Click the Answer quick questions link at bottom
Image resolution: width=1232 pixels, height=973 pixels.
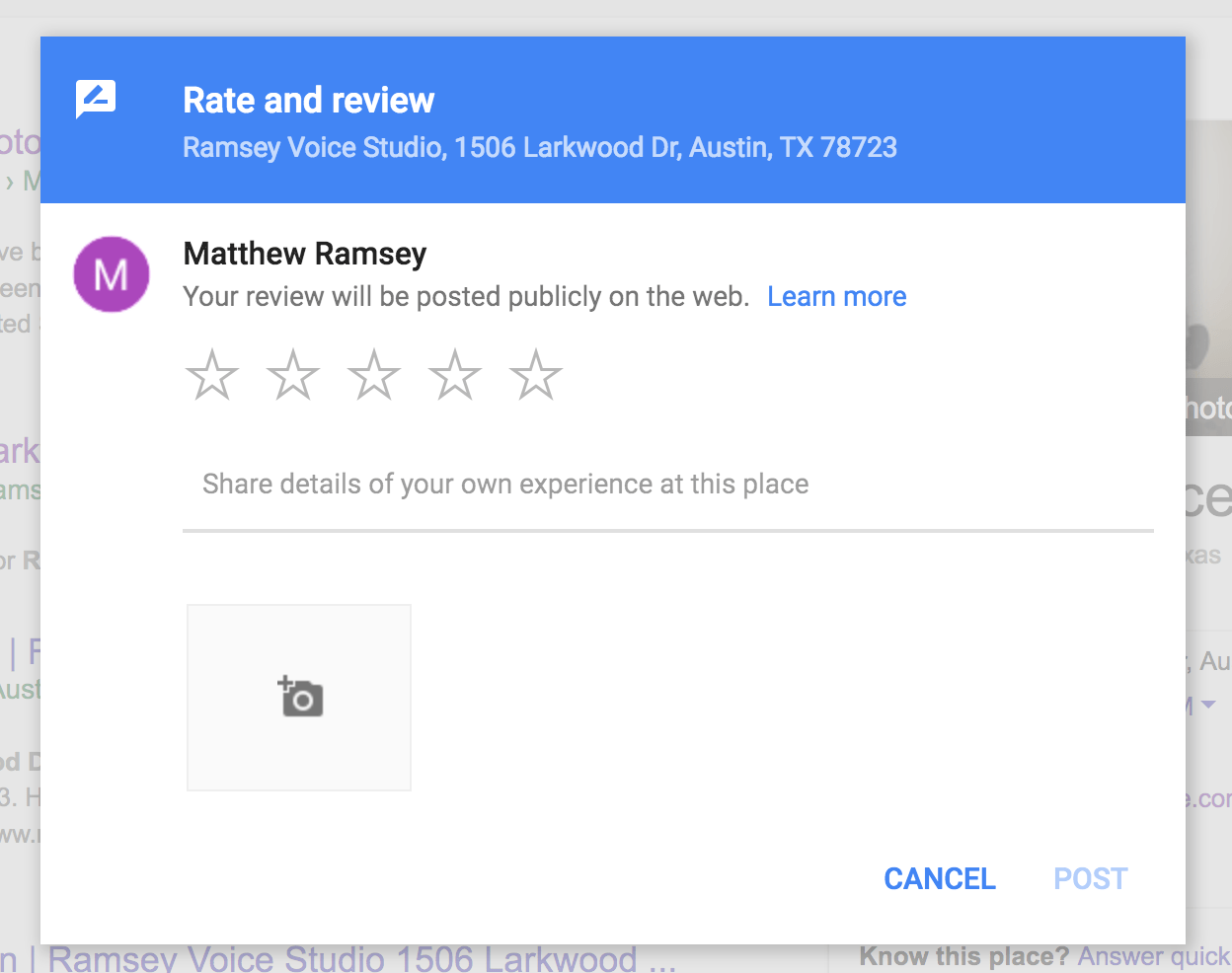click(x=1153, y=956)
